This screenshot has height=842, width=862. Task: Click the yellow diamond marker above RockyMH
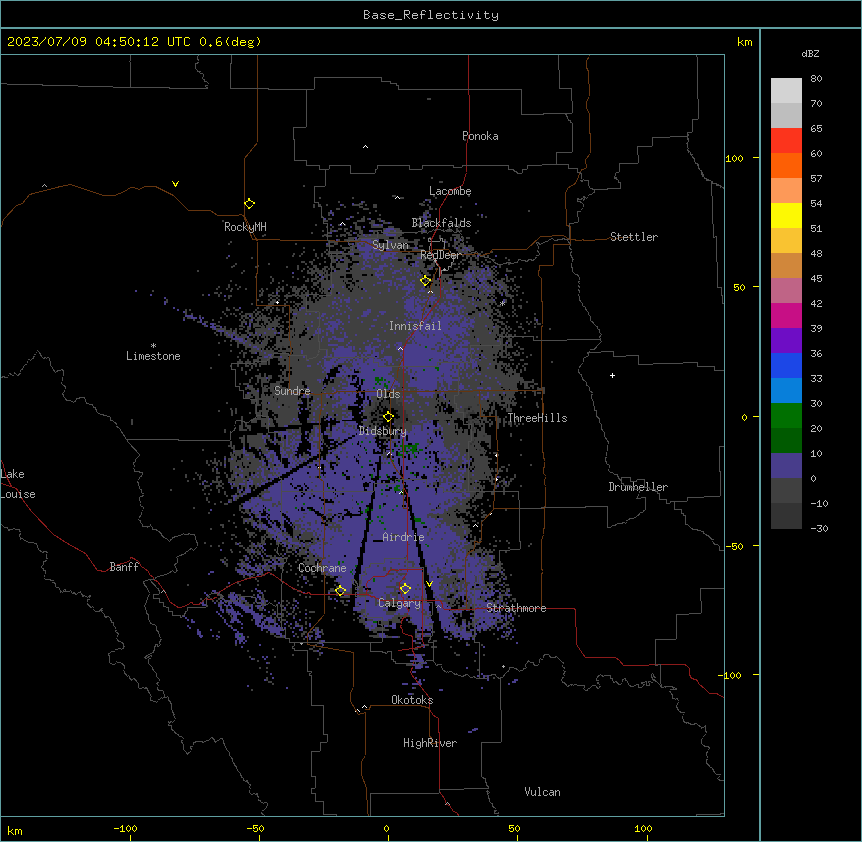tap(250, 204)
